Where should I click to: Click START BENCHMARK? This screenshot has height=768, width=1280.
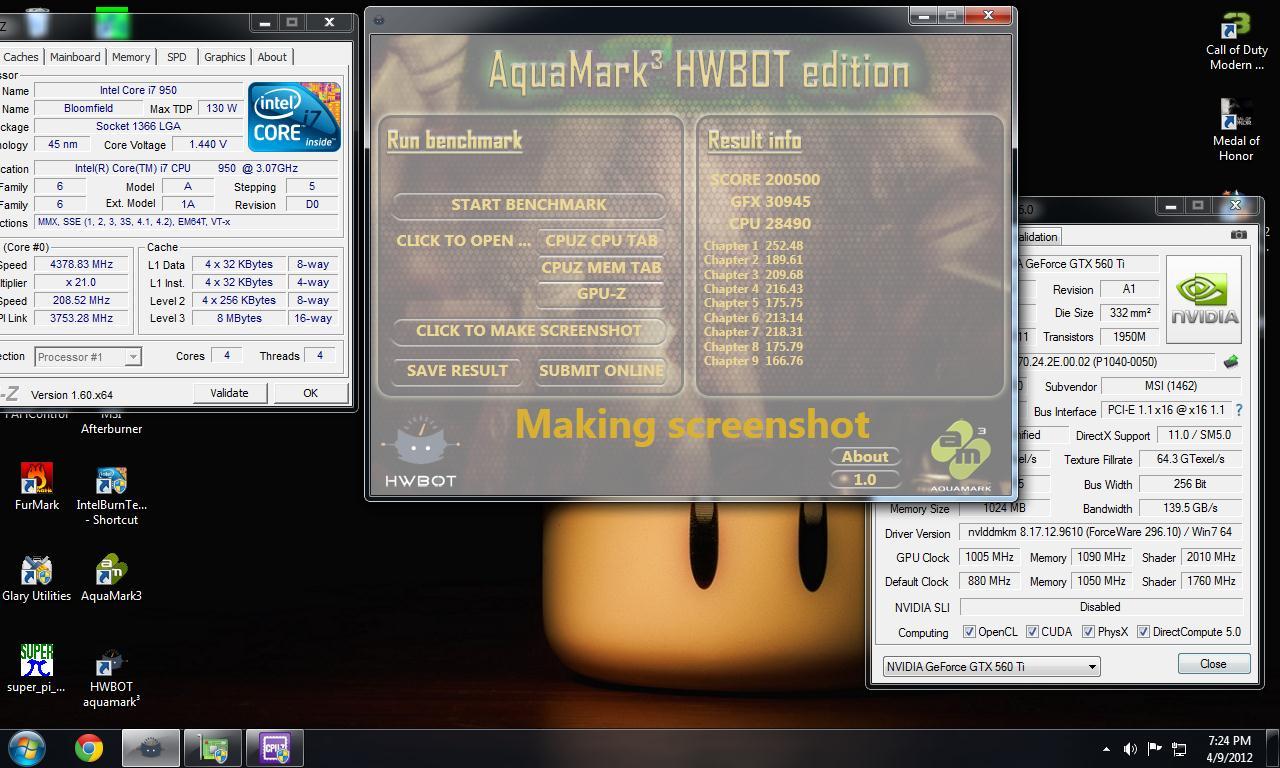(x=528, y=204)
